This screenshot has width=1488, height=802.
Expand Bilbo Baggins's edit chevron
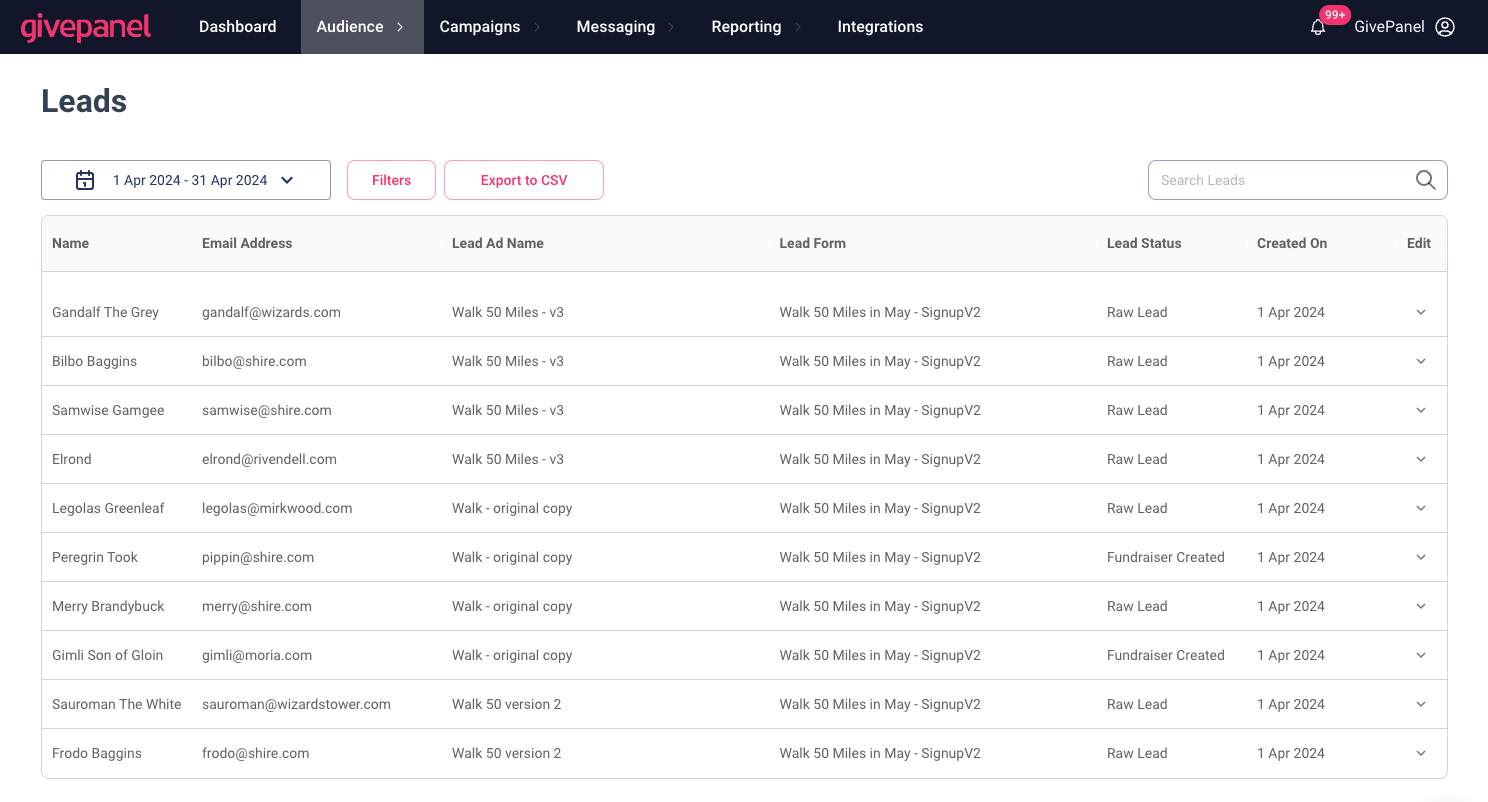[1421, 361]
